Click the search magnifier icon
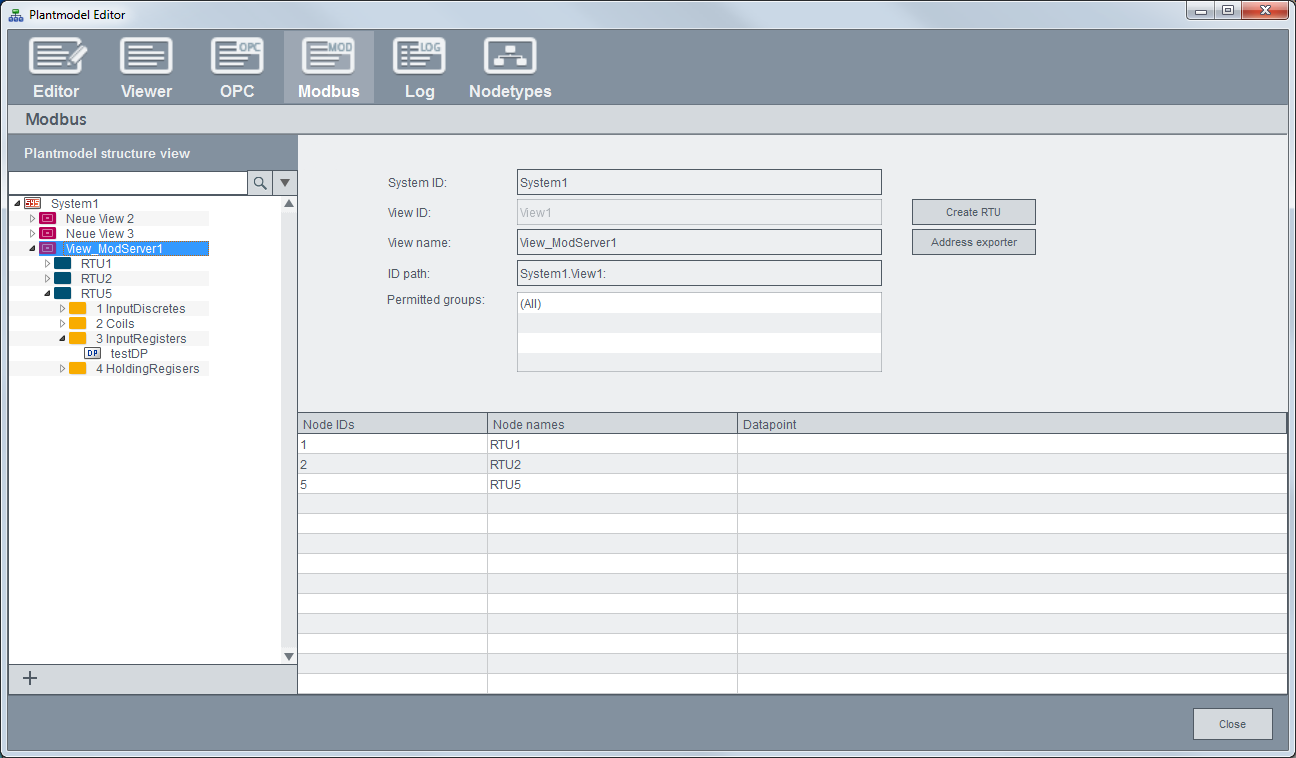 (x=260, y=183)
